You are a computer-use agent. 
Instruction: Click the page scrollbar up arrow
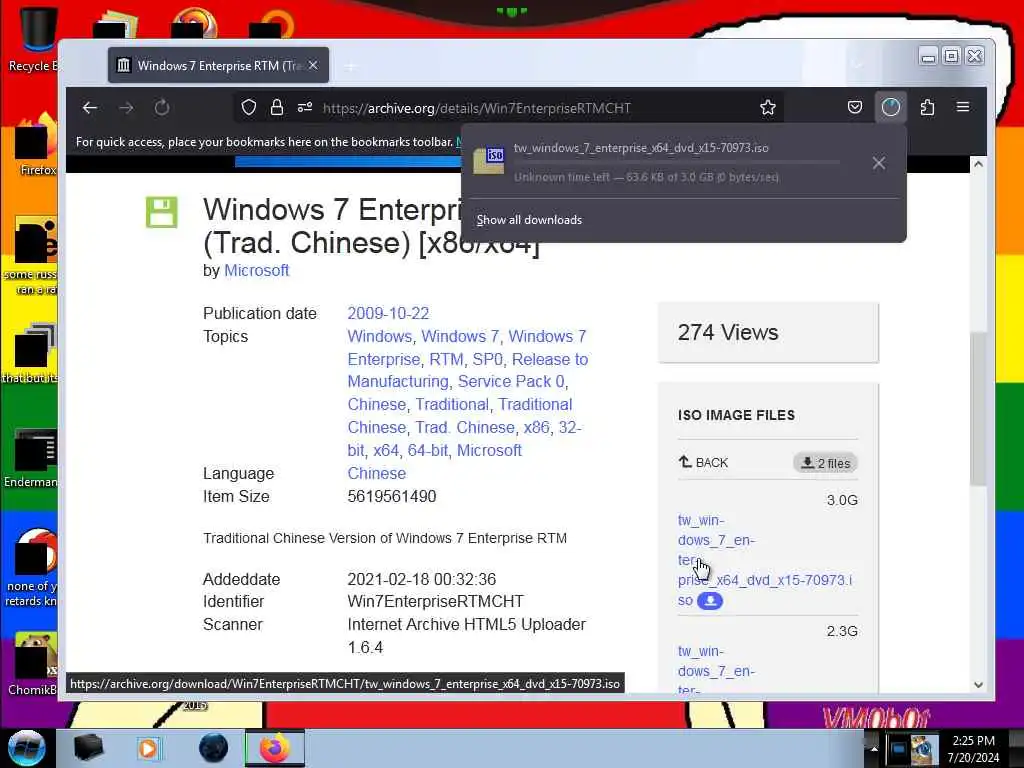tap(978, 165)
